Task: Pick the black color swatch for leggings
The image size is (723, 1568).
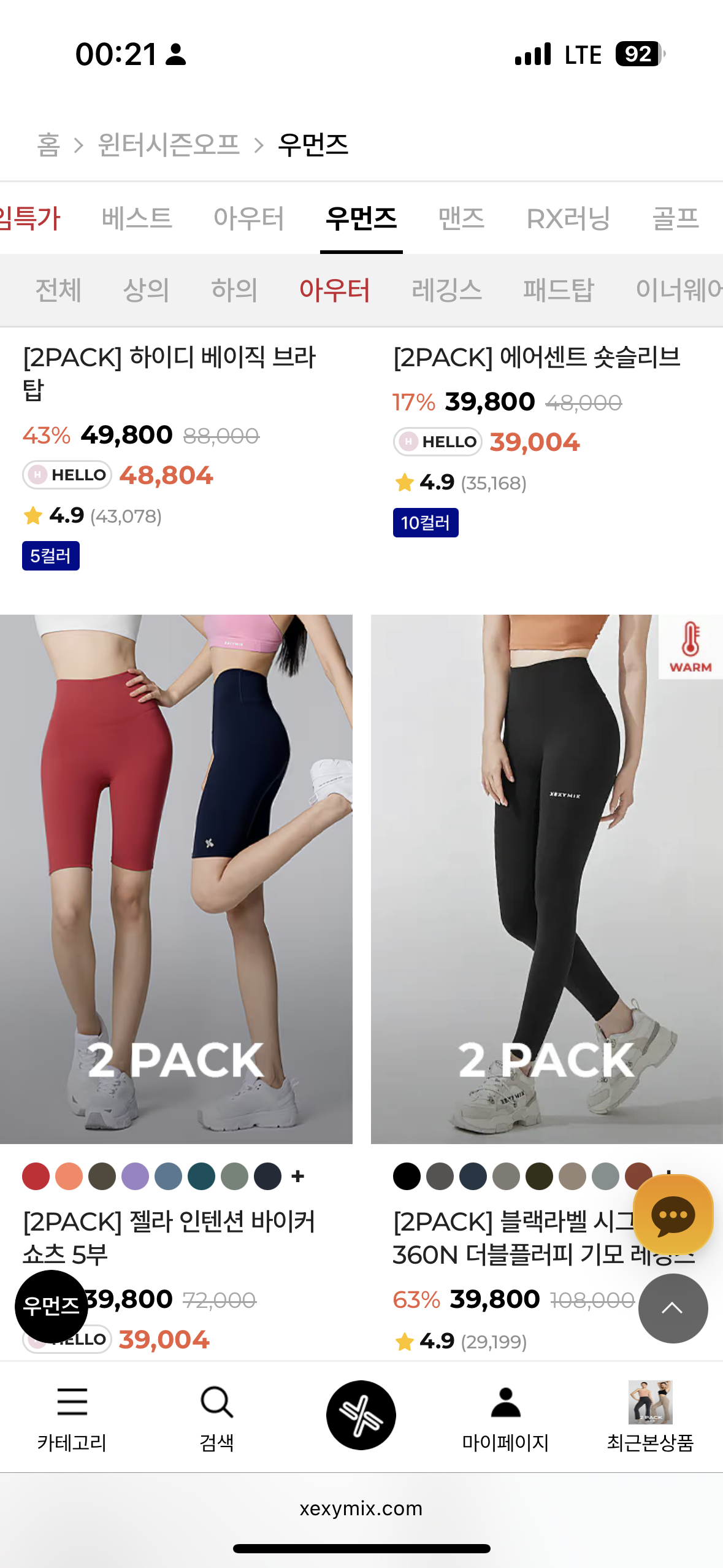Action: 407,1176
